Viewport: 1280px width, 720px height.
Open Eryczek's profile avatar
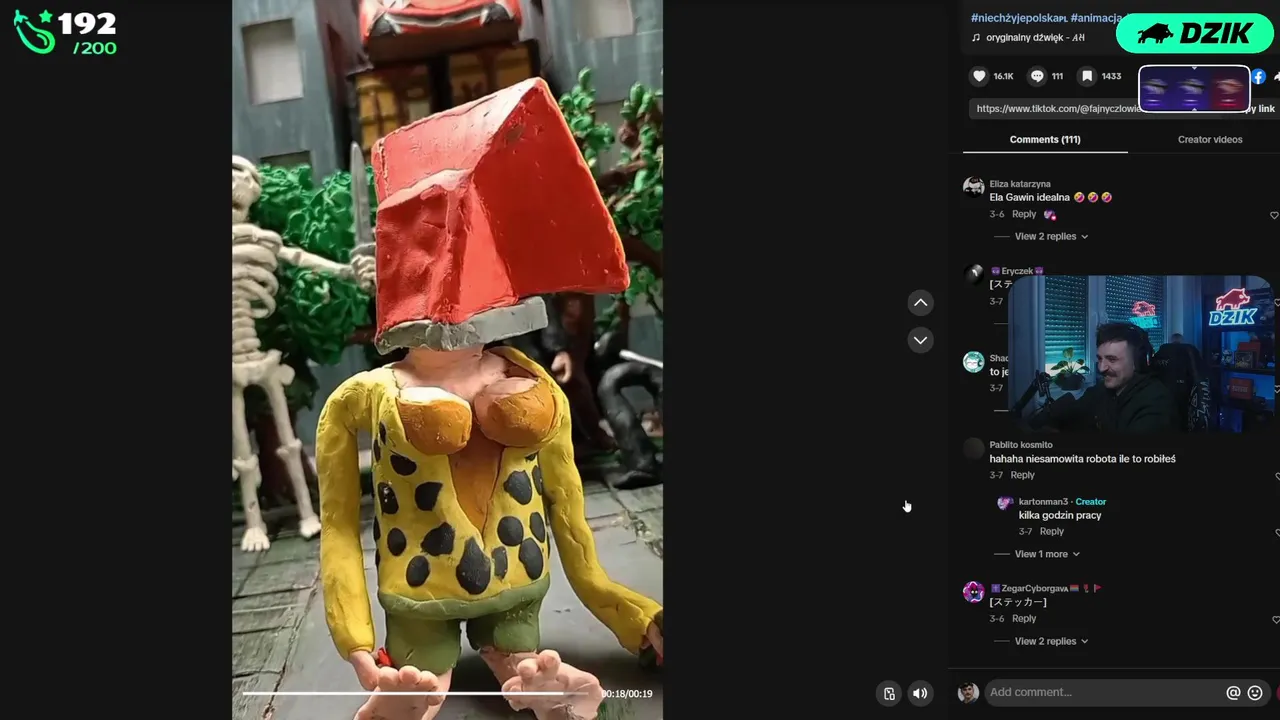973,274
